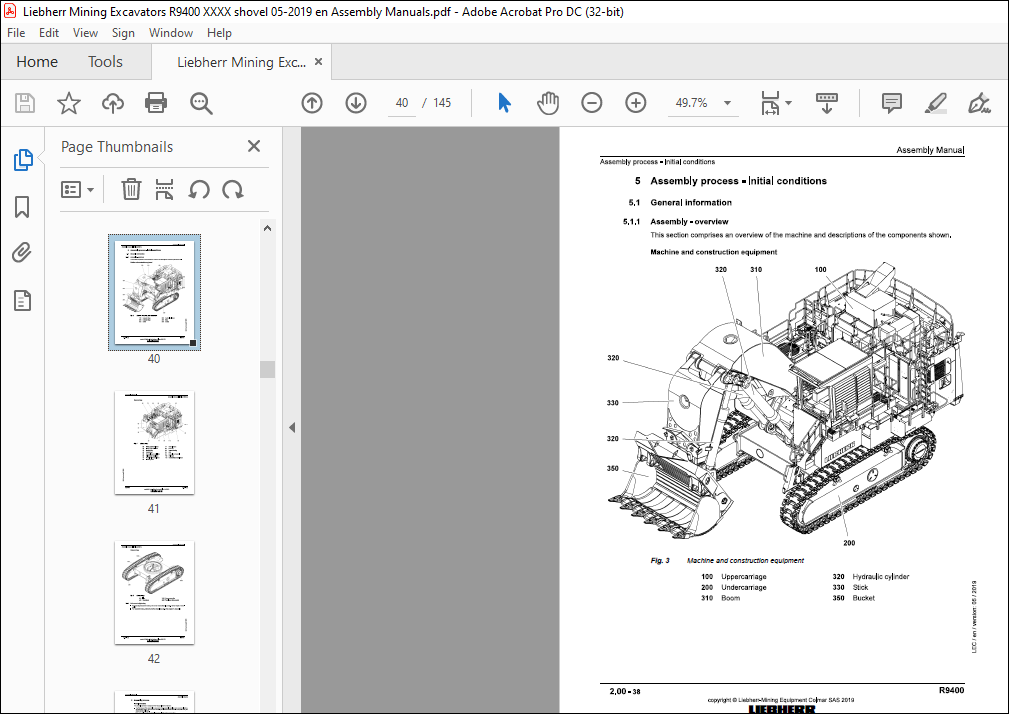Choose the Selection arrow tool
Image resolution: width=1009 pixels, height=714 pixels.
point(504,103)
